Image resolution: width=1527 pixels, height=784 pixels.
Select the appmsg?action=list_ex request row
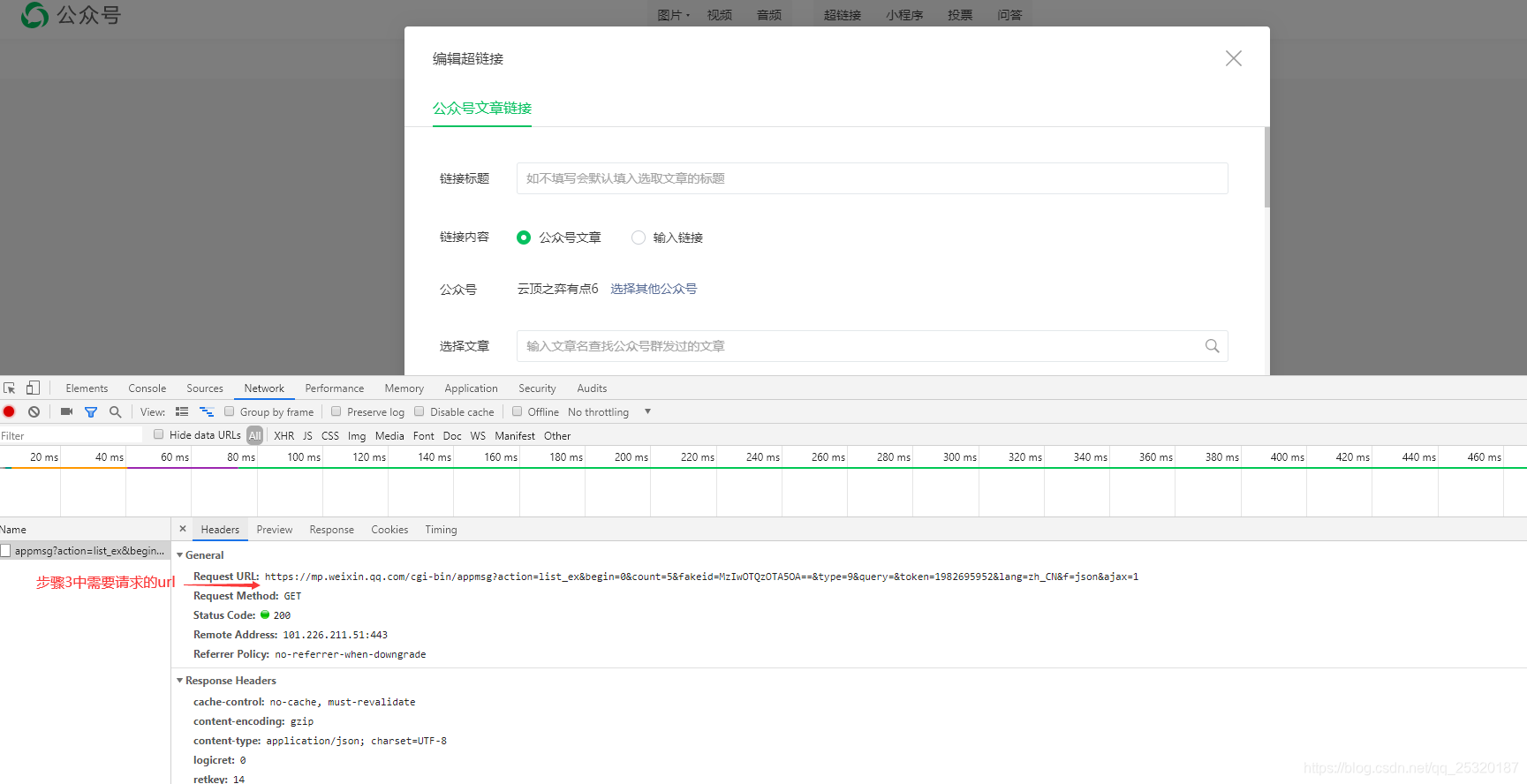pyautogui.click(x=85, y=551)
